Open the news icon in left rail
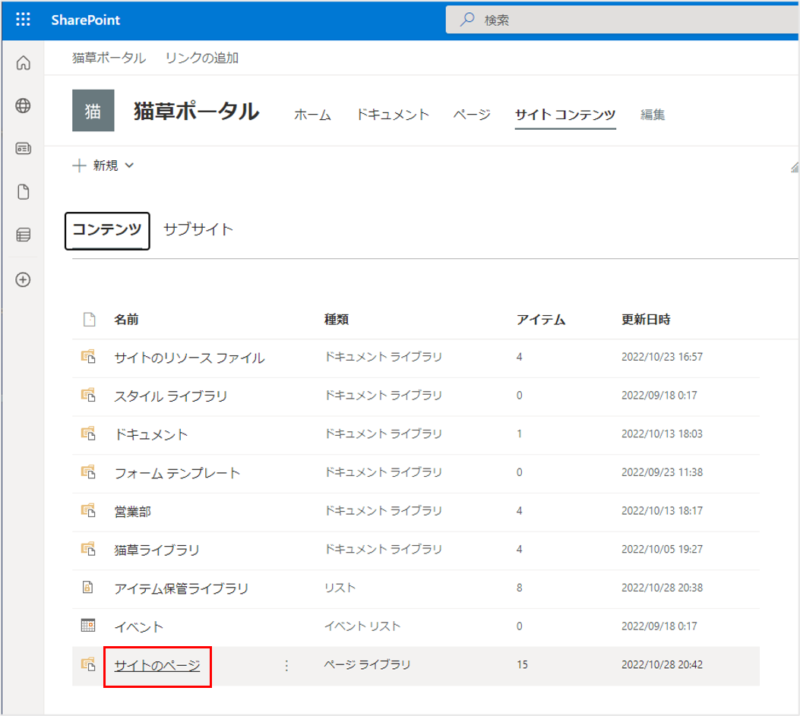This screenshot has height=716, width=800. pos(23,149)
